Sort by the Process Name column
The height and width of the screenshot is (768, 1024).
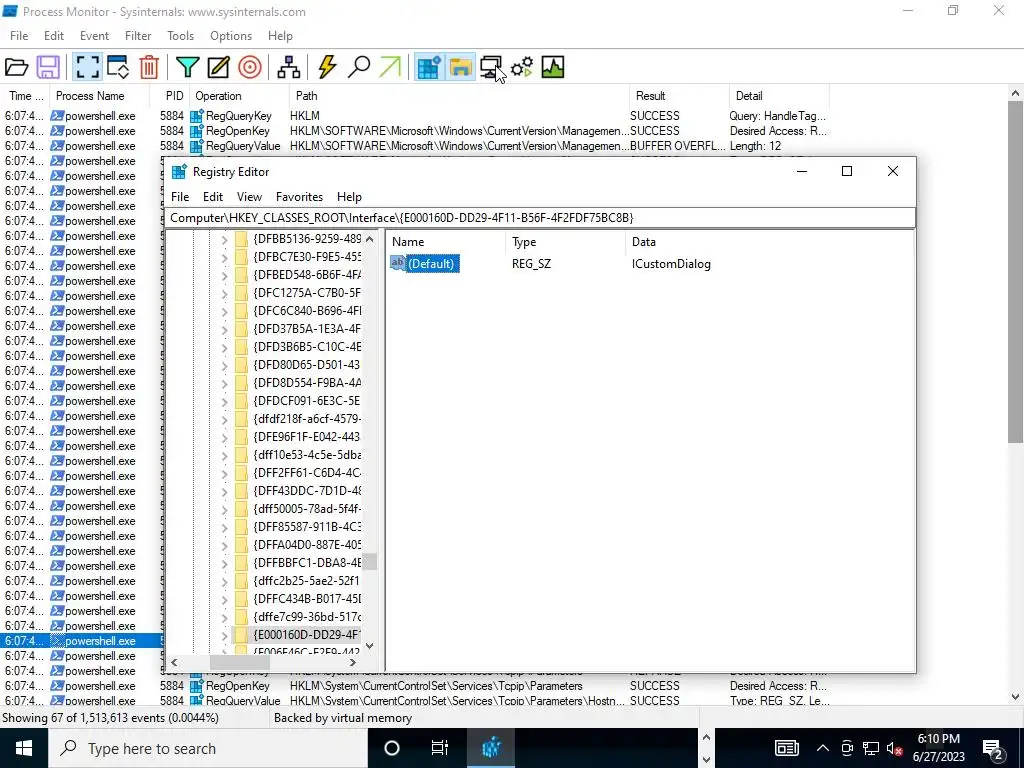pos(99,96)
